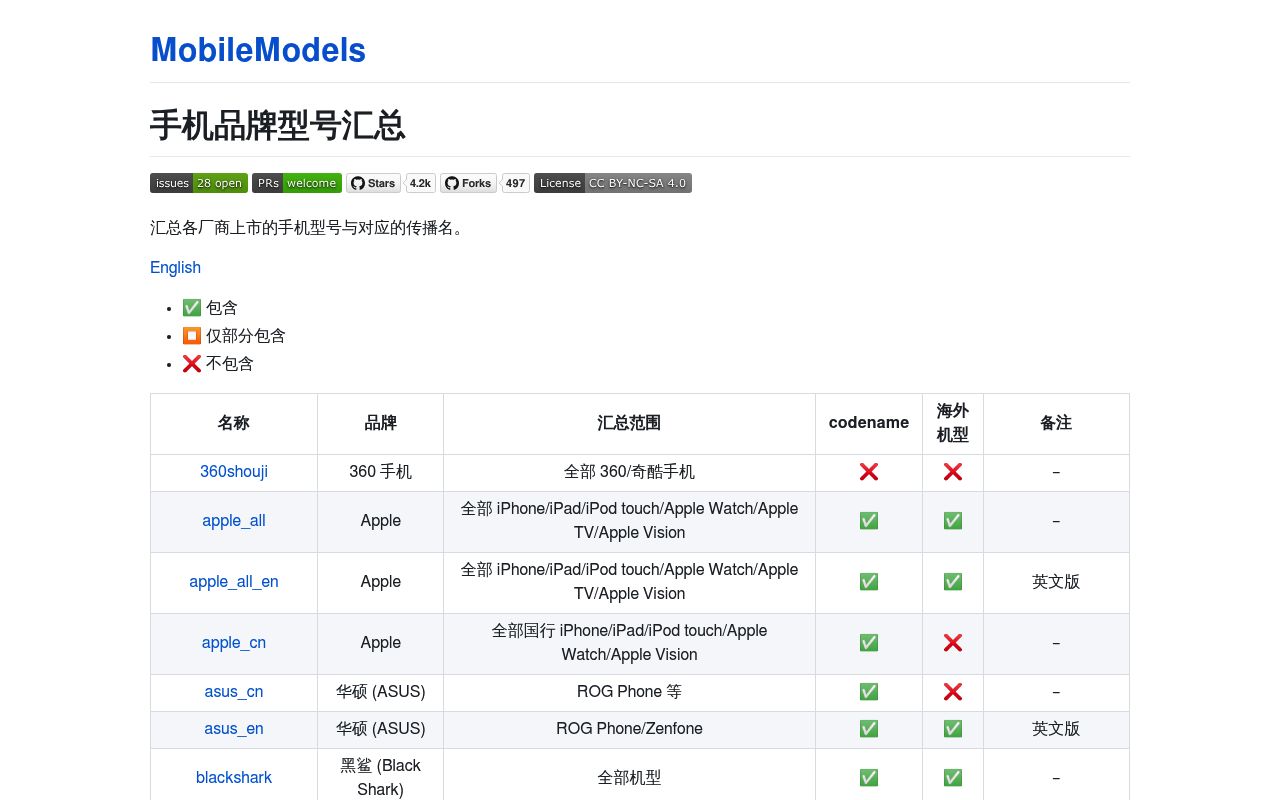Click the 海外机型 red cross for 360shouji
This screenshot has height=800, width=1280.
953,471
